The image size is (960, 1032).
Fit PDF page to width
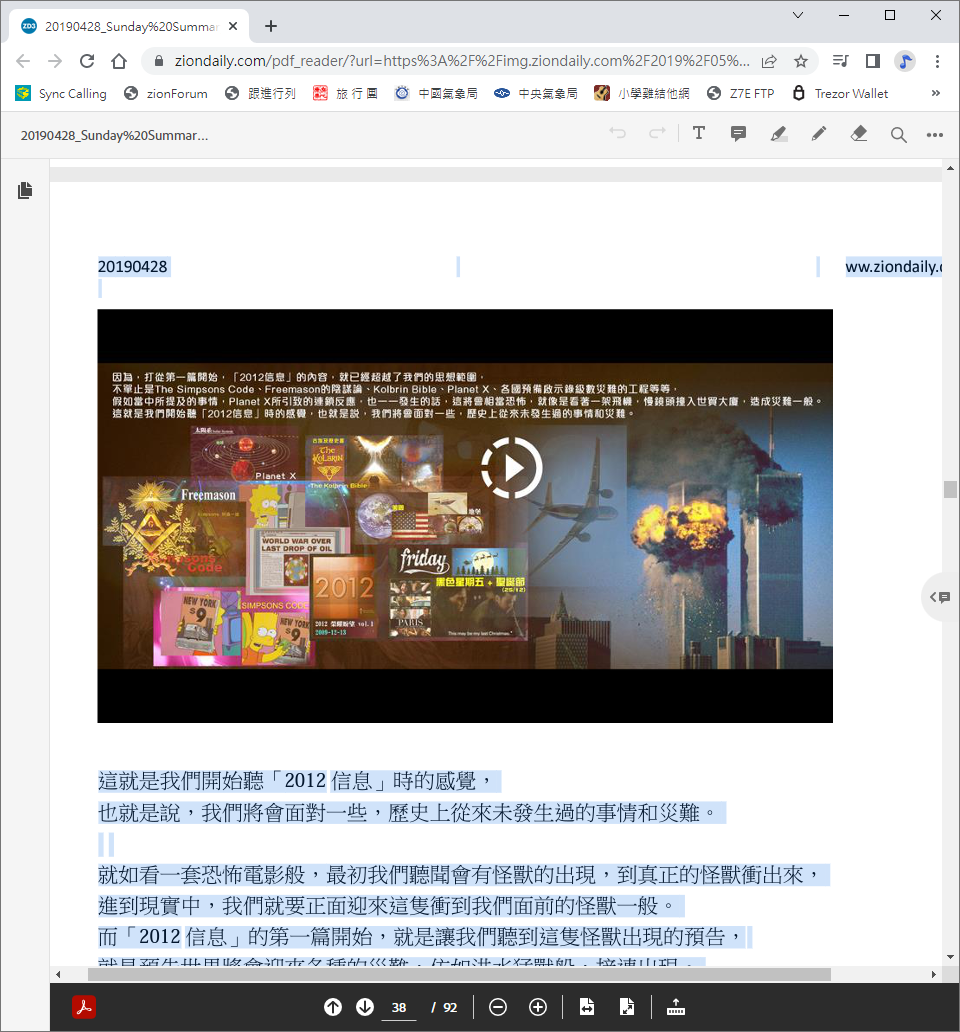[587, 1007]
